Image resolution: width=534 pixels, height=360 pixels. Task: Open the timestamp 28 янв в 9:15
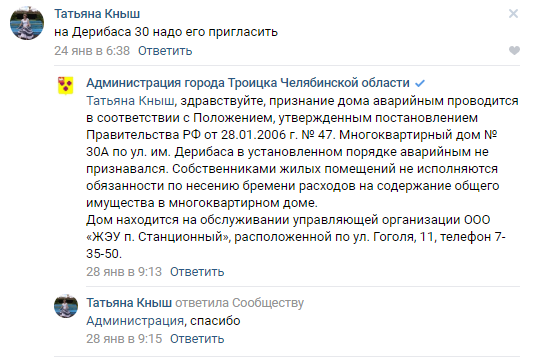(x=124, y=339)
